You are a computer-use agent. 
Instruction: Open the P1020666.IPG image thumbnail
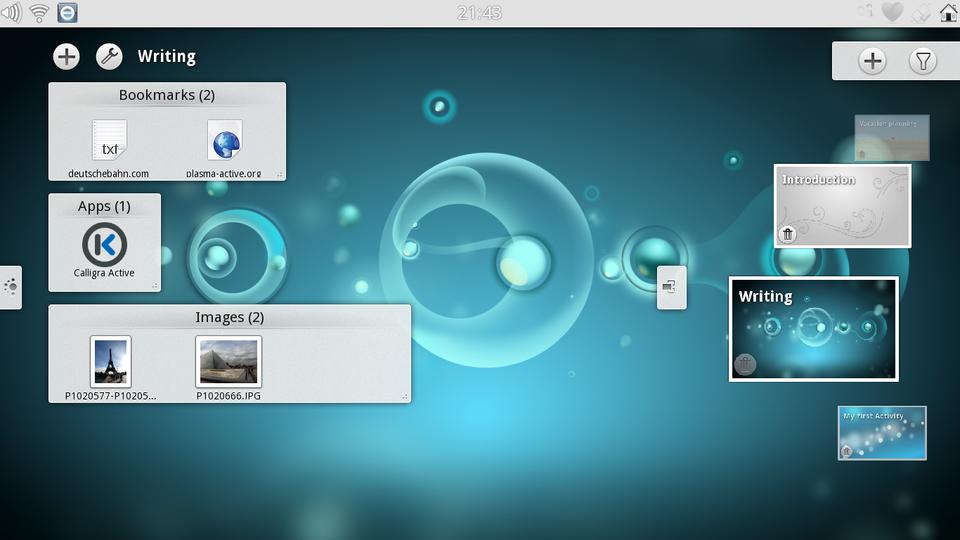228,361
